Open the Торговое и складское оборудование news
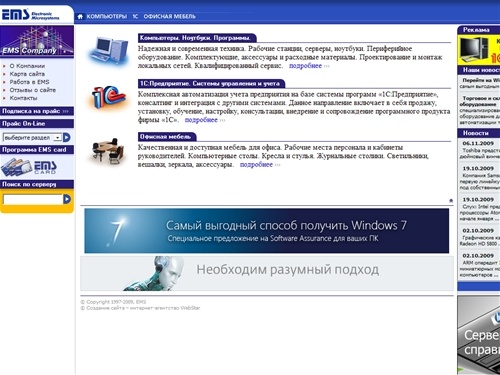This screenshot has height=375, width=500. pos(480,110)
